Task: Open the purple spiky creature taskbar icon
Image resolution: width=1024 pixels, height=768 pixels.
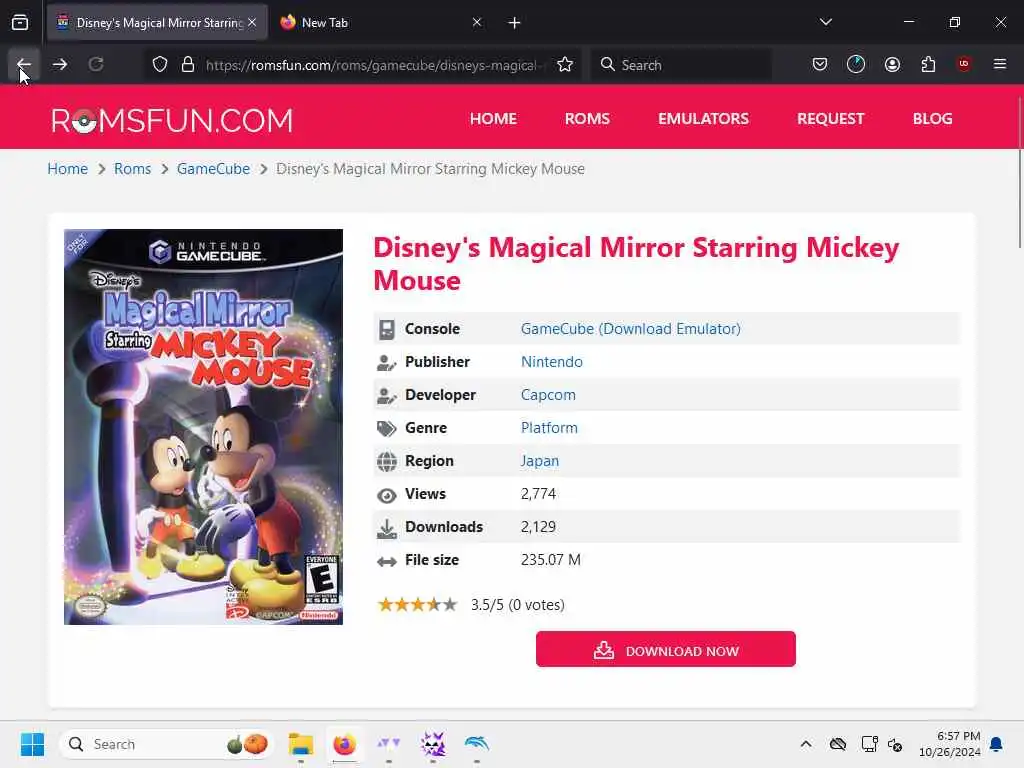Action: 432,744
